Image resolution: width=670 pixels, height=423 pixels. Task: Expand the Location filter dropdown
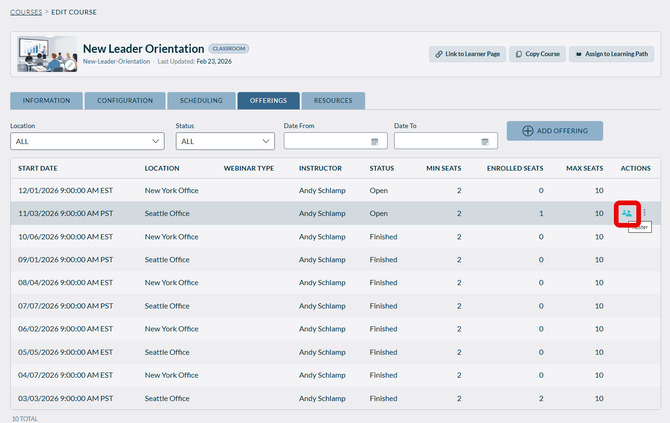87,141
